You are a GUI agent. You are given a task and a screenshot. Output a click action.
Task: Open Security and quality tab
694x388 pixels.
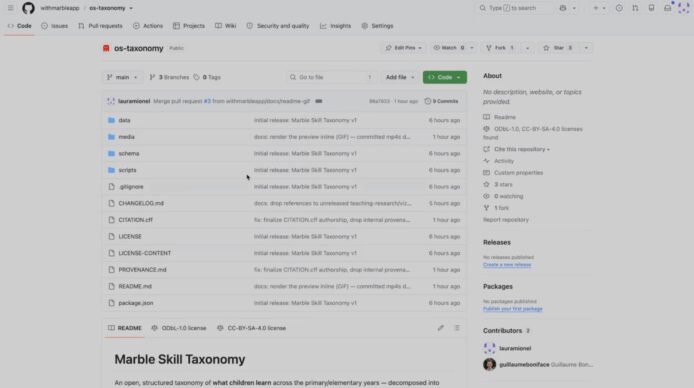click(x=278, y=26)
